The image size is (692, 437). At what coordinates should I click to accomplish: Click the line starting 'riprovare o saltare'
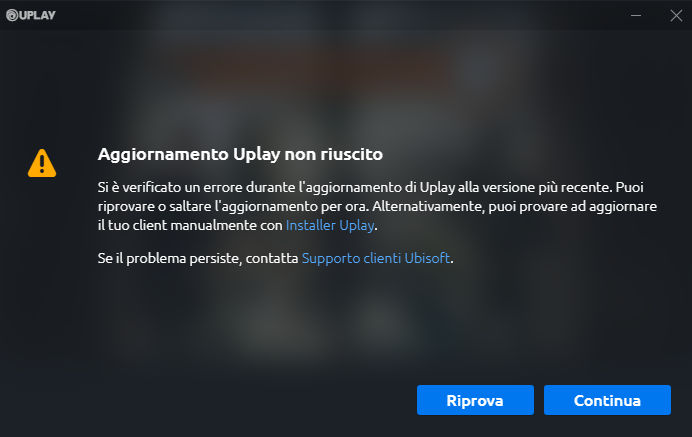(377, 206)
